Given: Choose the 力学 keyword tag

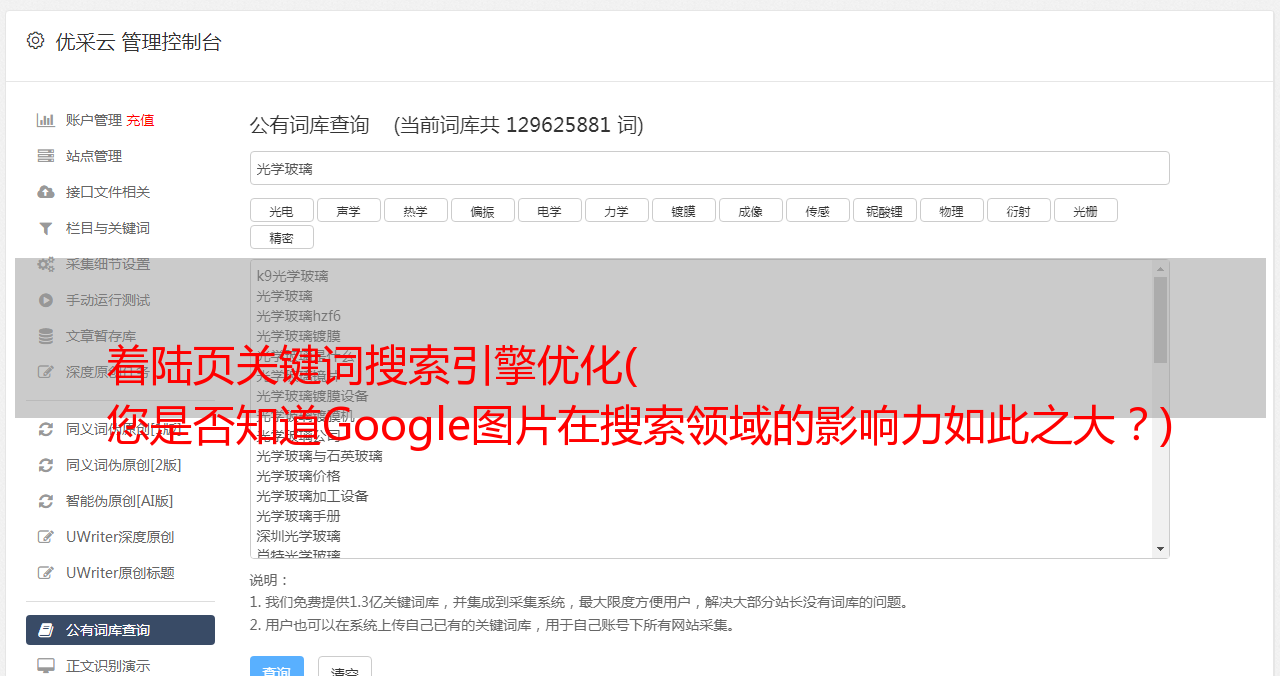Looking at the screenshot, I should (616, 210).
